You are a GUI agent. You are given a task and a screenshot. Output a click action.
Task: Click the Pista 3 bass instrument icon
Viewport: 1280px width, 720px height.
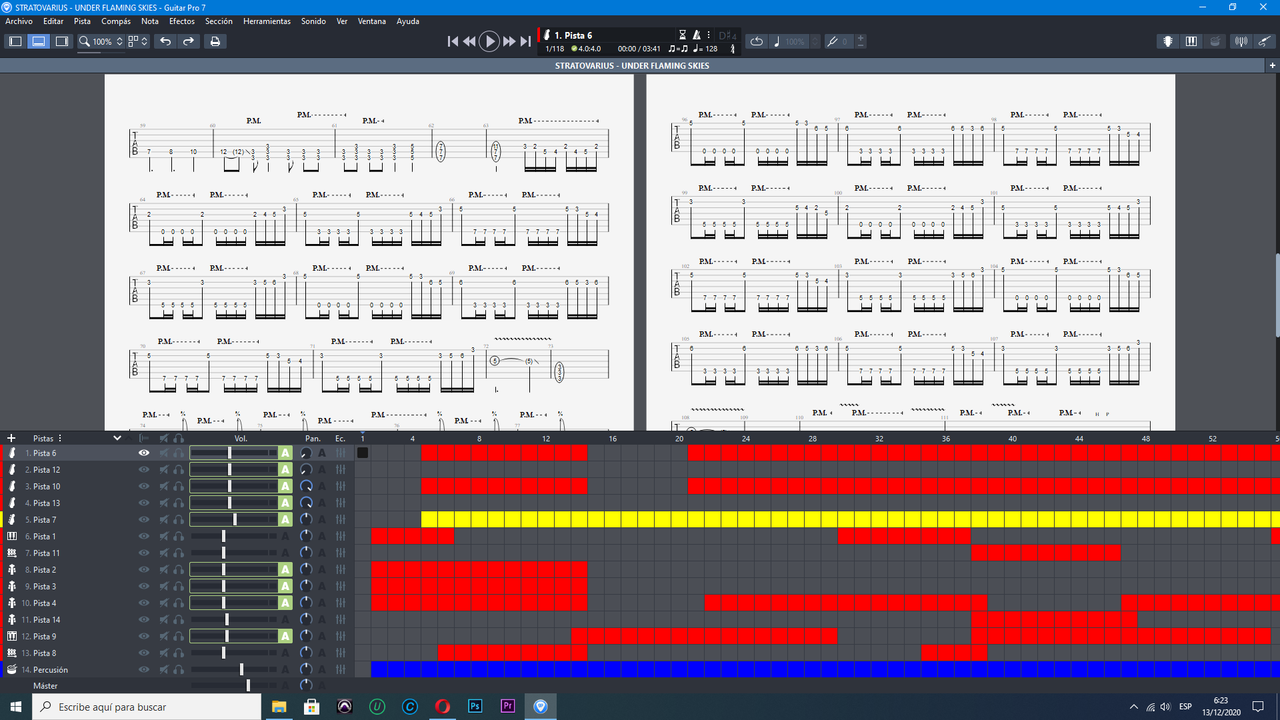[13, 586]
